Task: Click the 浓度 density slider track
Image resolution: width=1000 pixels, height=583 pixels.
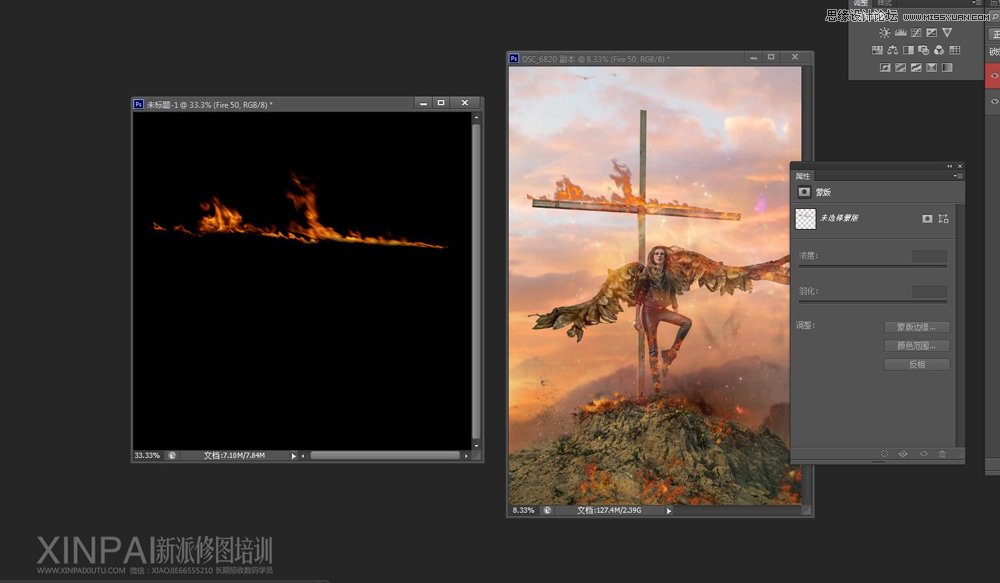Action: pyautogui.click(x=872, y=266)
